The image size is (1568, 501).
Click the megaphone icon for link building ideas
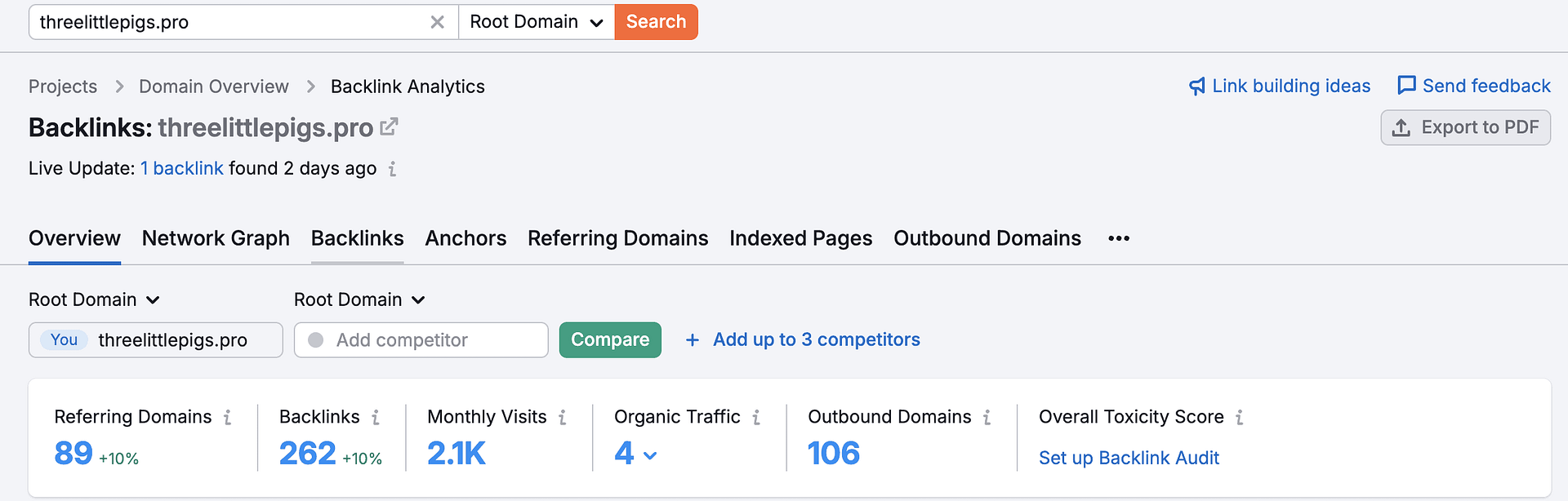(x=1197, y=86)
